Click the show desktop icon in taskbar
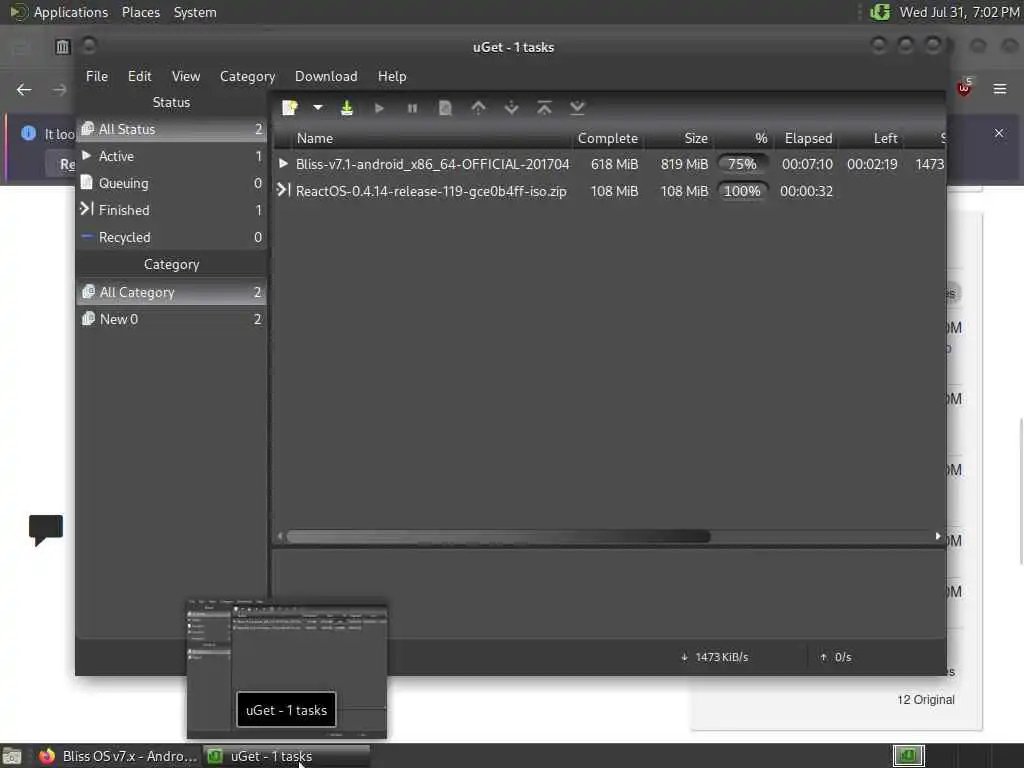 (12, 756)
